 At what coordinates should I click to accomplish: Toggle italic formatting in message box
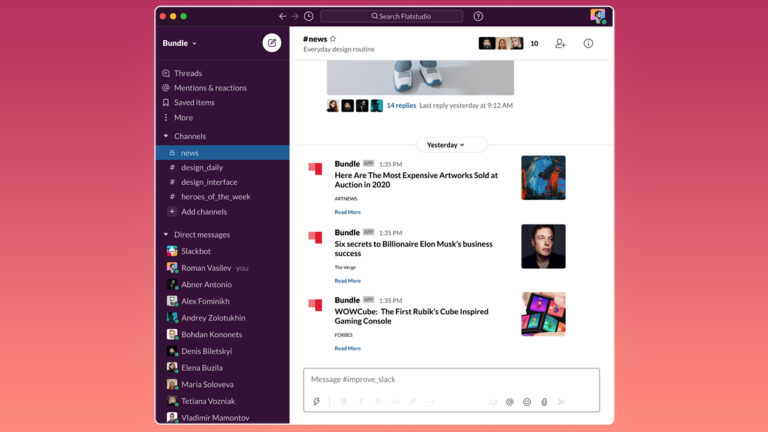click(361, 402)
